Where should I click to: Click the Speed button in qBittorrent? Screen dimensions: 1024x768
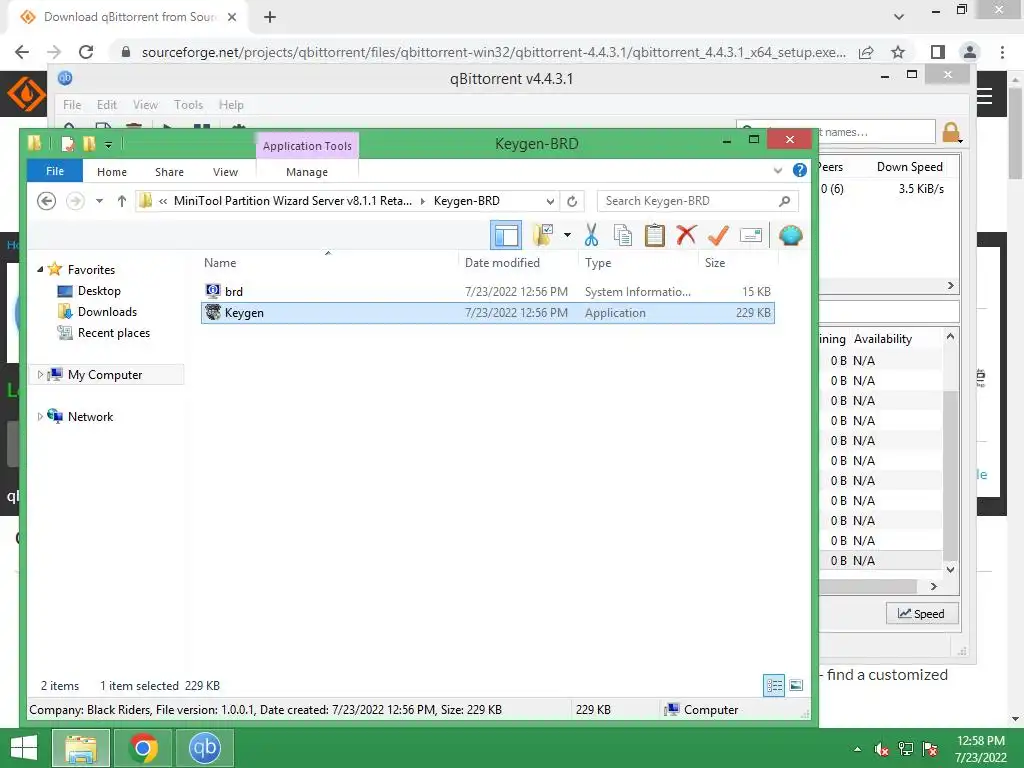tap(921, 613)
